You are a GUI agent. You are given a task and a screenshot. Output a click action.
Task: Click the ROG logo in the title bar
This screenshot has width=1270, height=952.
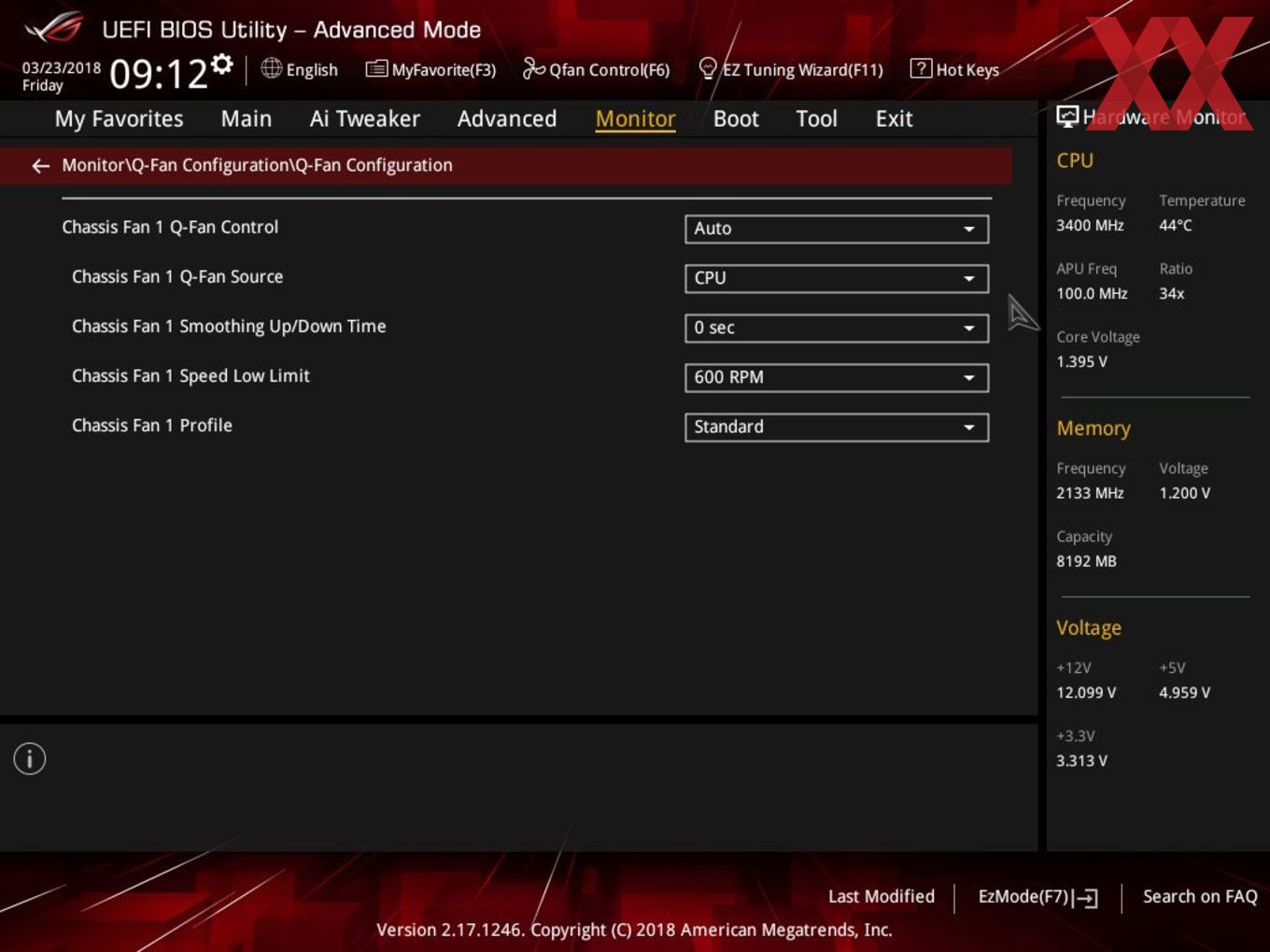tap(53, 28)
